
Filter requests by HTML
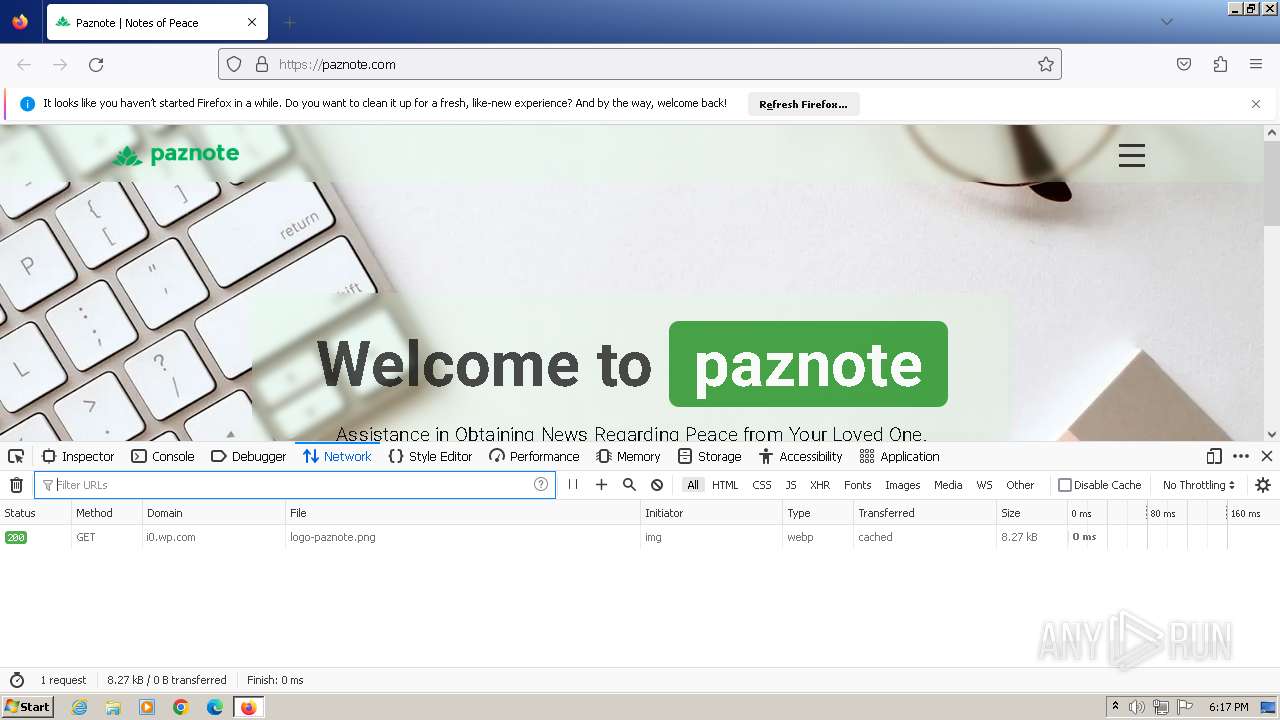pyautogui.click(x=725, y=485)
